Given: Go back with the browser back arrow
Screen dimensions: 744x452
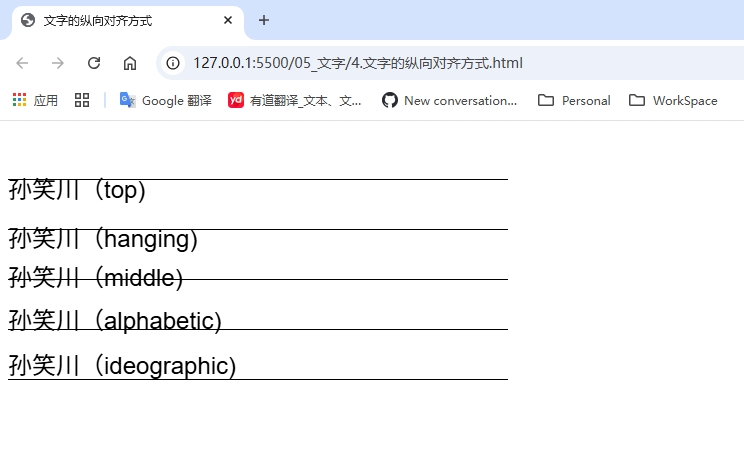Looking at the screenshot, I should coord(22,63).
